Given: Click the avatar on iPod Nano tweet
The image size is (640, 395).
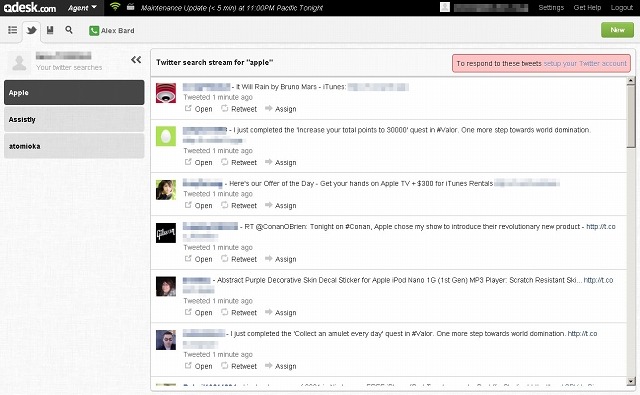Looking at the screenshot, I should 166,286.
